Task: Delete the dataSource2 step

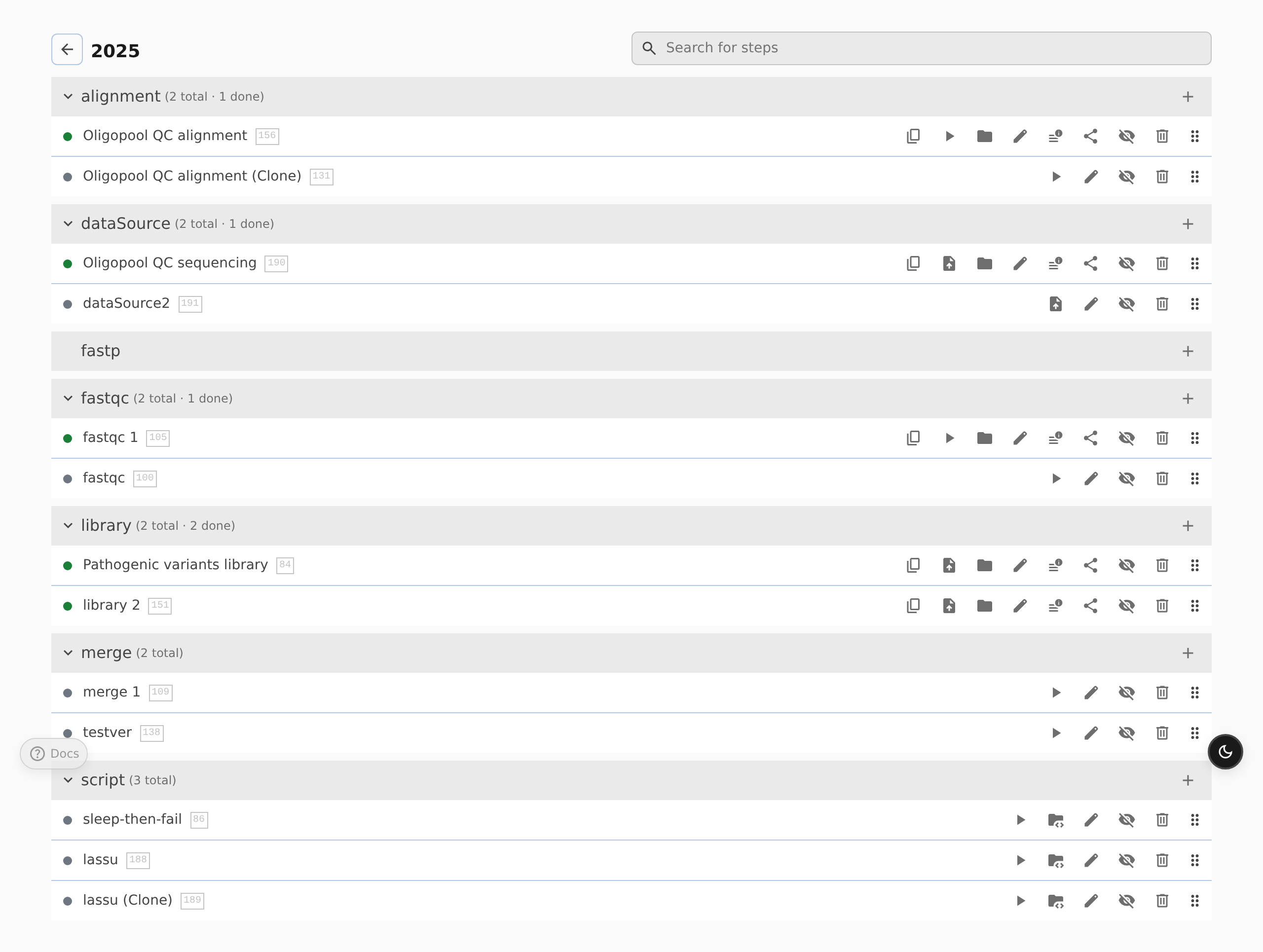Action: coord(1162,304)
